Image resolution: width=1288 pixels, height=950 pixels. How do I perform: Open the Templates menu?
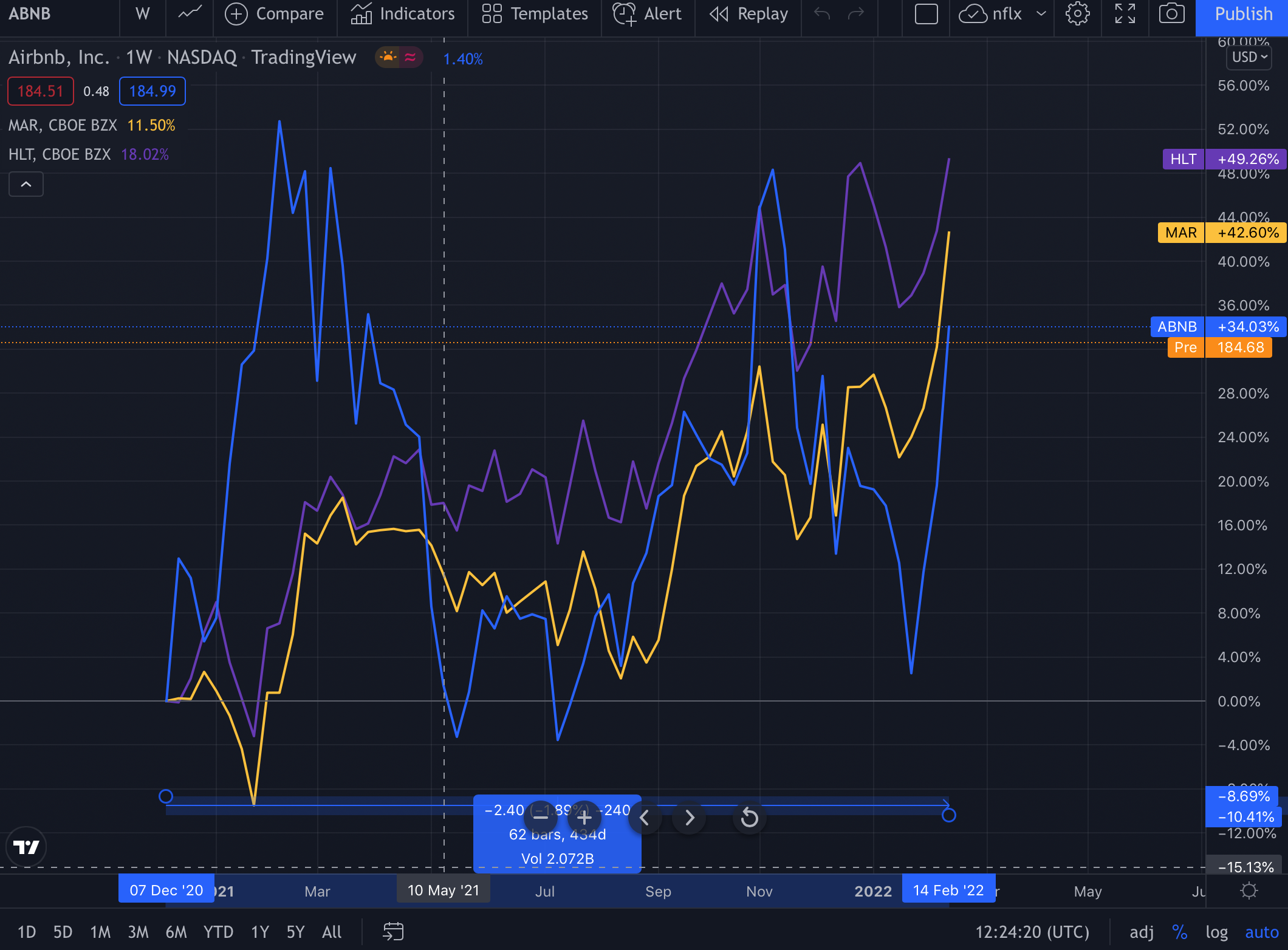535,13
